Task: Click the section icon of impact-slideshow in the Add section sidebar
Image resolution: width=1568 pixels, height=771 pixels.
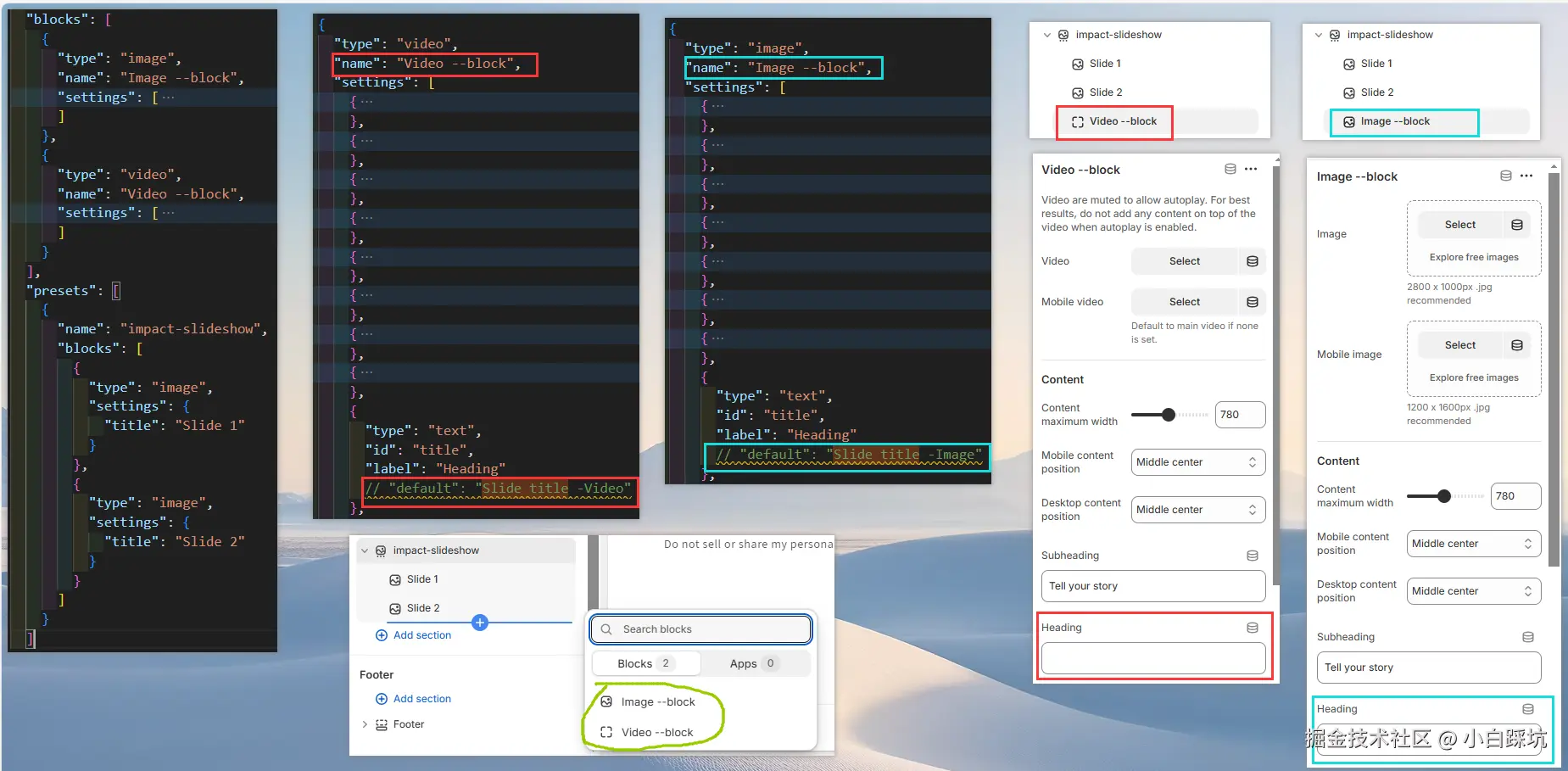Action: click(x=381, y=550)
